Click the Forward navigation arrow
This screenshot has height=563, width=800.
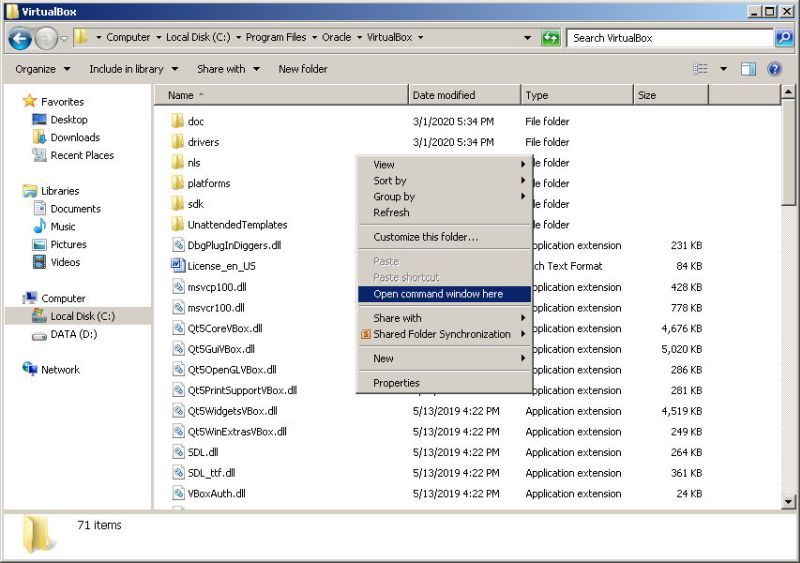pyautogui.click(x=46, y=38)
